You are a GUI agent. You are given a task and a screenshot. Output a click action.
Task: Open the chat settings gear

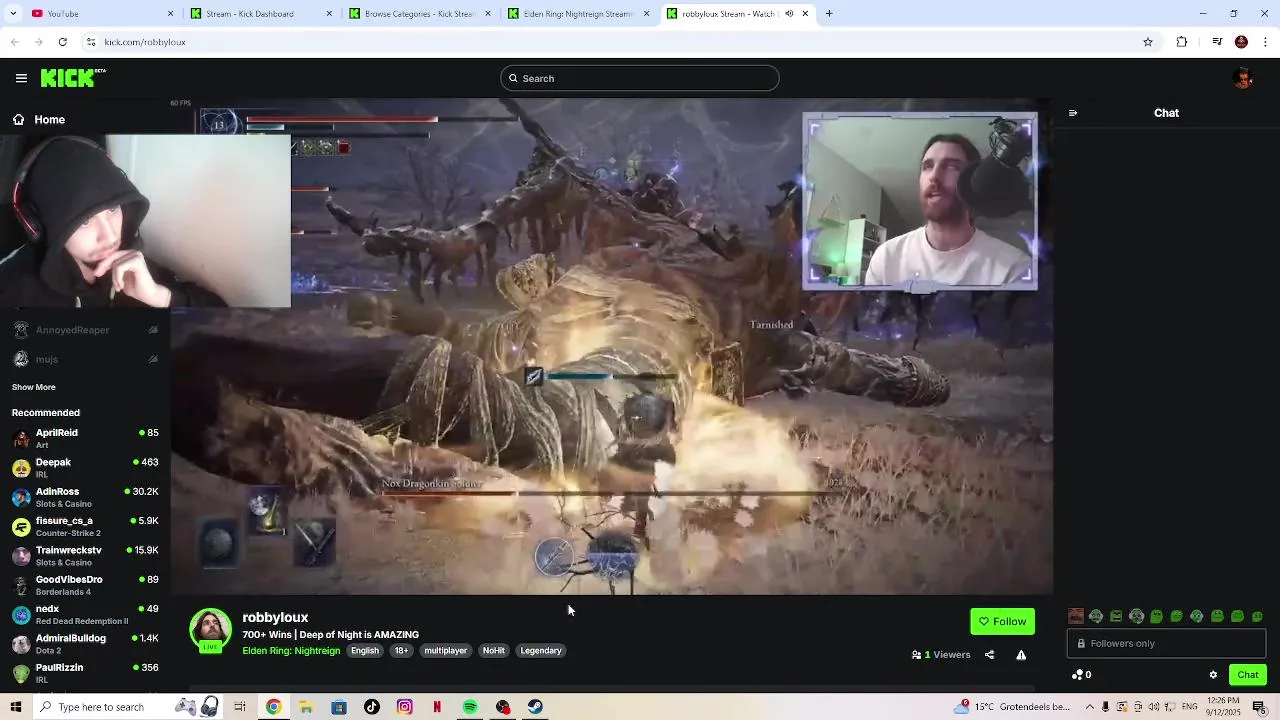coord(1213,675)
